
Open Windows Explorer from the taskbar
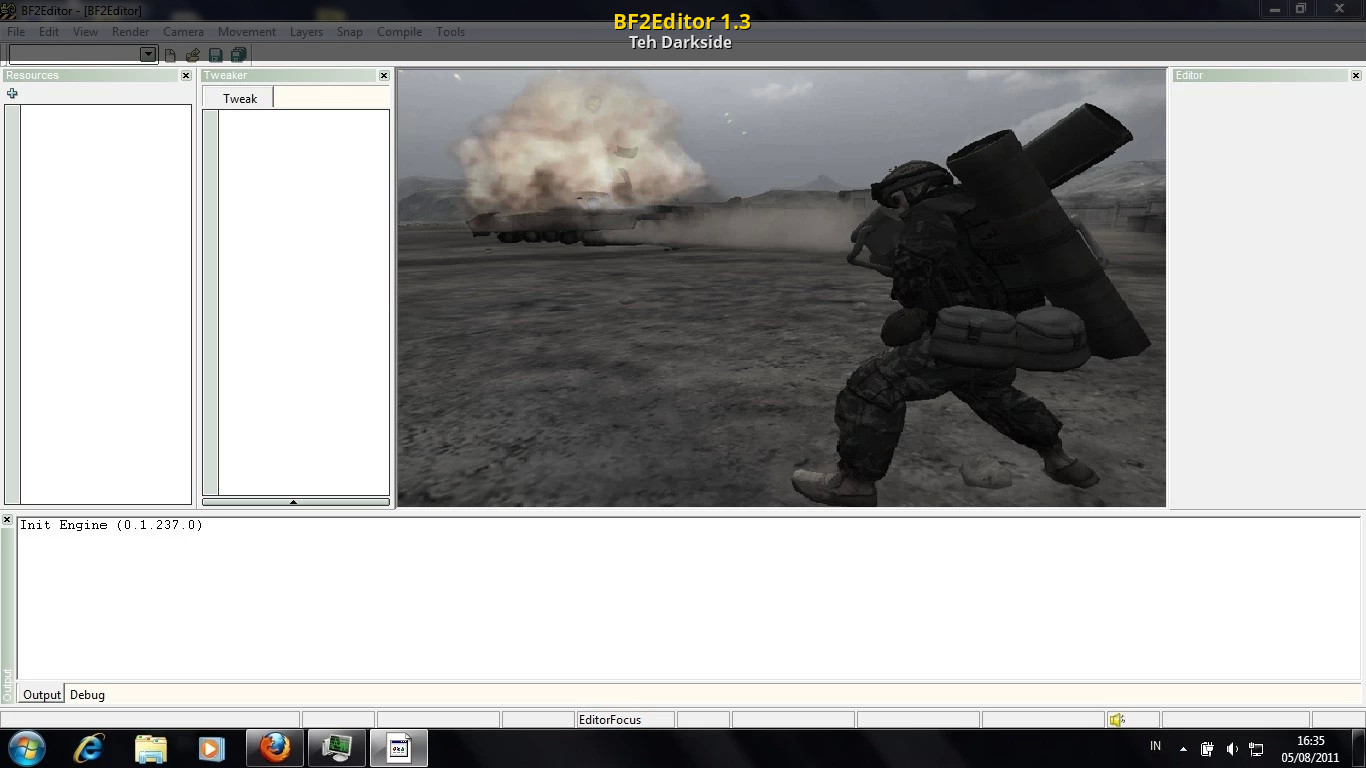(151, 748)
